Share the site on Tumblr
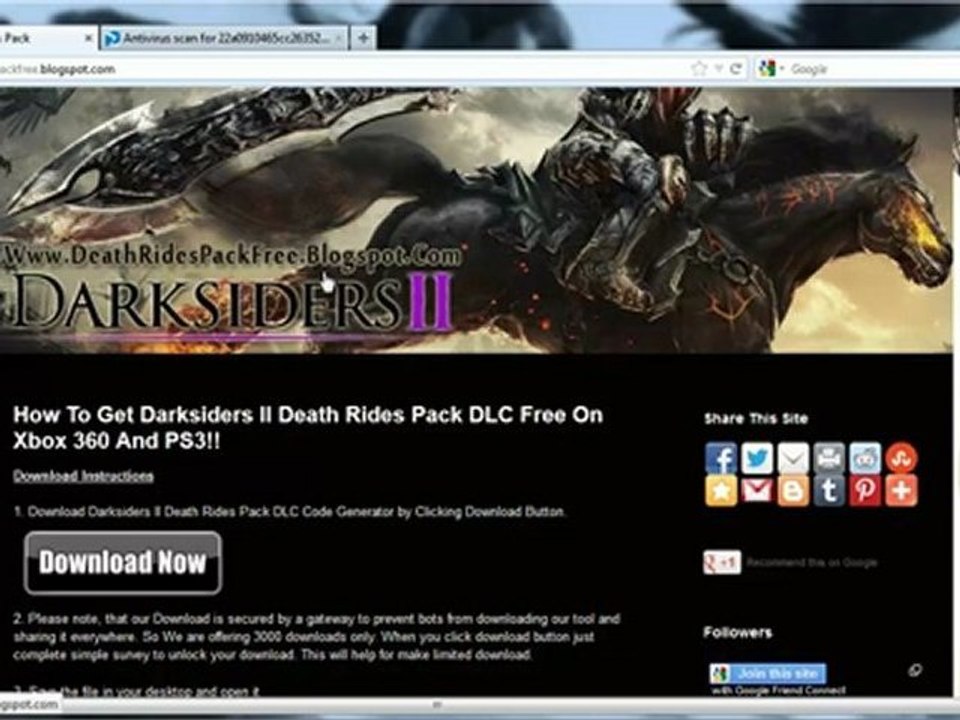This screenshot has width=960, height=720. [x=829, y=491]
